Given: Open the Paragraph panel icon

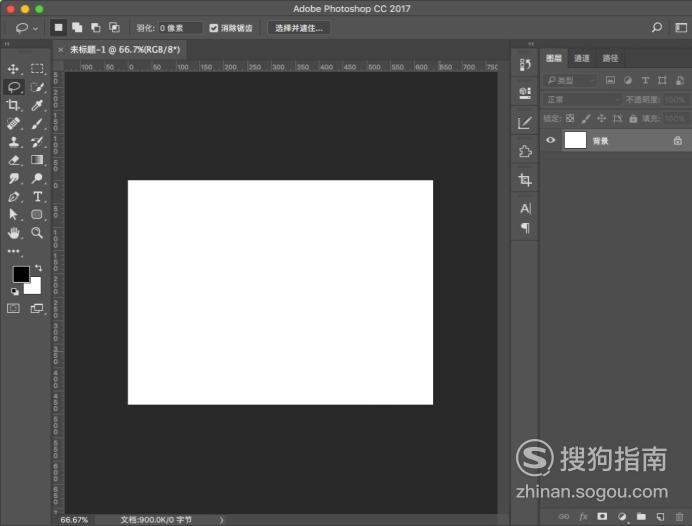Looking at the screenshot, I should pos(525,228).
